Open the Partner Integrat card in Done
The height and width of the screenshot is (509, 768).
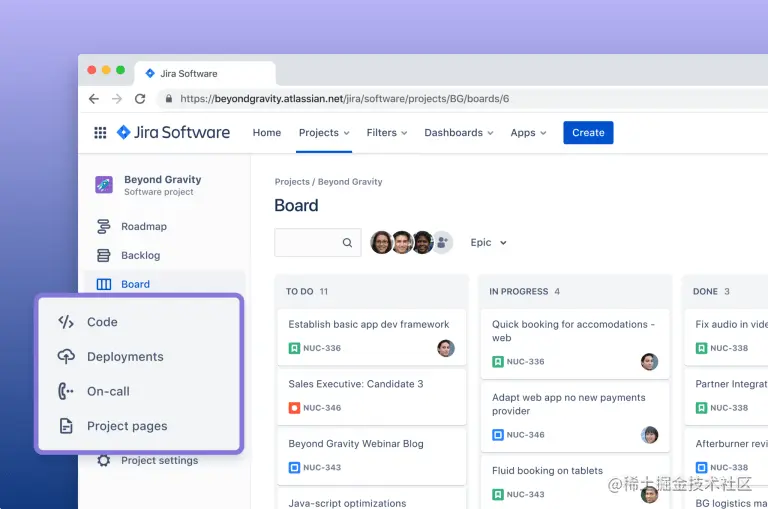tap(726, 396)
